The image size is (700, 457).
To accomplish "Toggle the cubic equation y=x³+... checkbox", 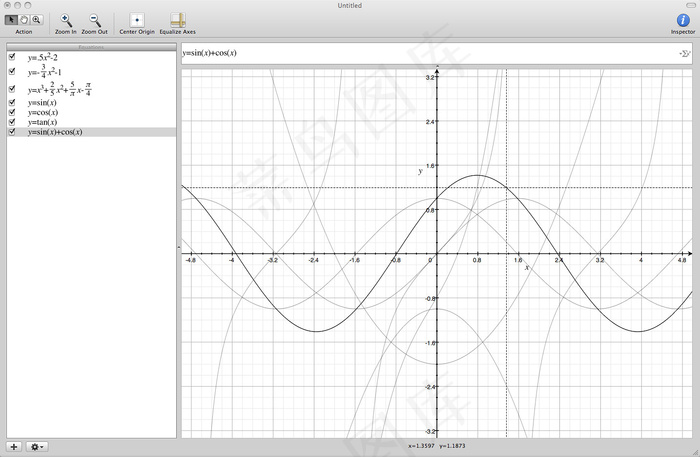I will (12, 88).
